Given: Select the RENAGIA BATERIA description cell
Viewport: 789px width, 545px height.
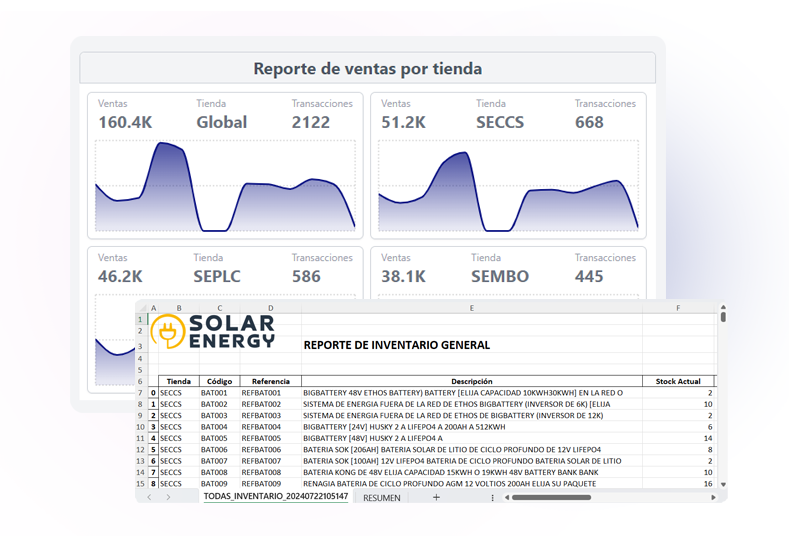Looking at the screenshot, I should (x=471, y=484).
